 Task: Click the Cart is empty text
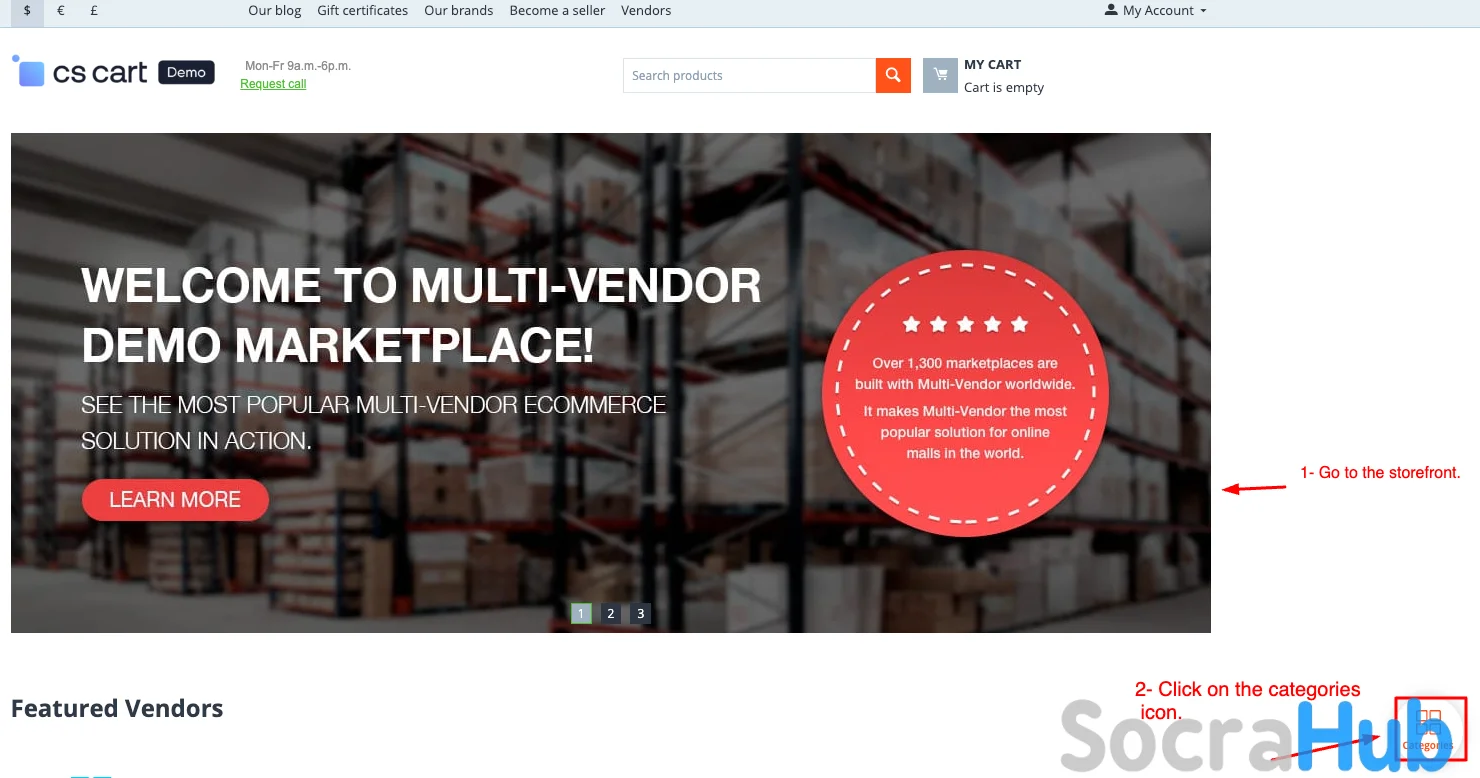coord(1004,88)
